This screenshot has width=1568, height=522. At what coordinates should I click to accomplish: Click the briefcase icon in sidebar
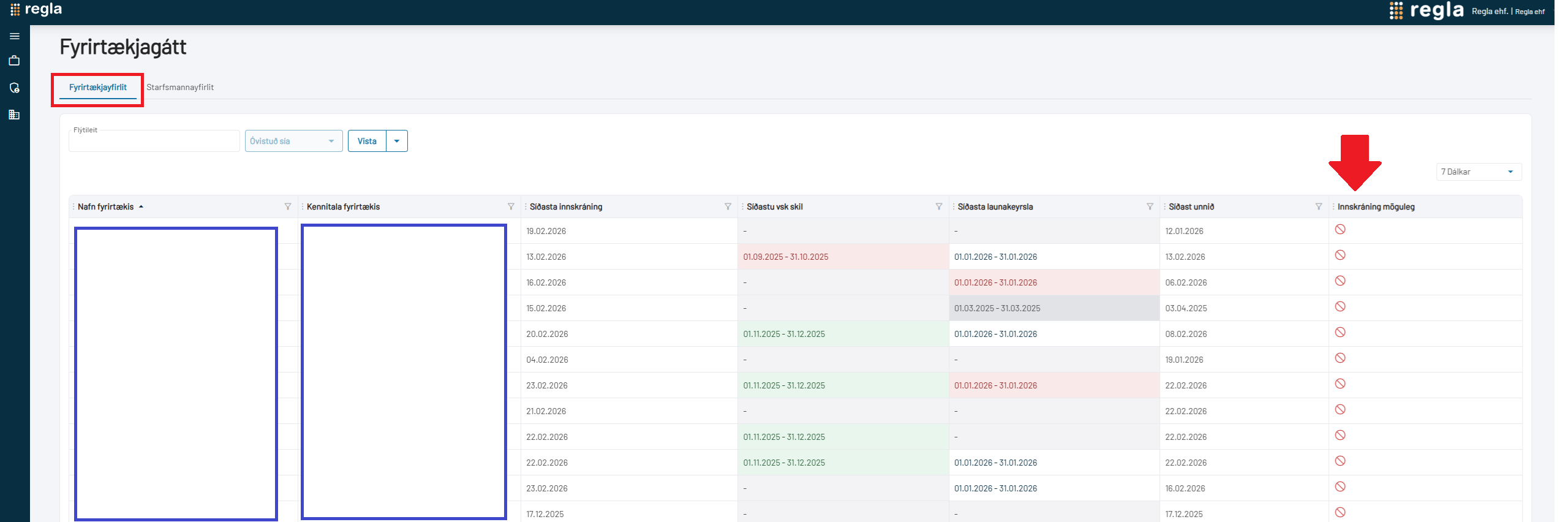(x=15, y=61)
